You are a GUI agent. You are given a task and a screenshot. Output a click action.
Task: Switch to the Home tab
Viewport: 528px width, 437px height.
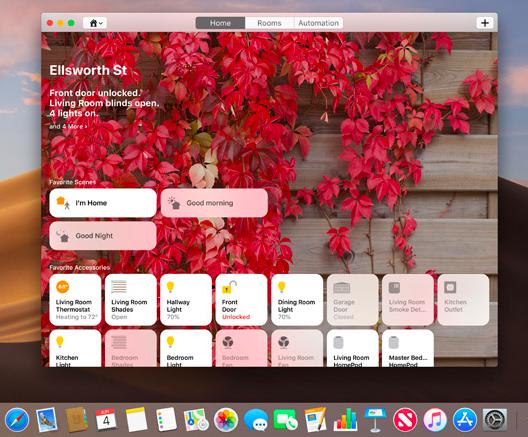[x=220, y=23]
